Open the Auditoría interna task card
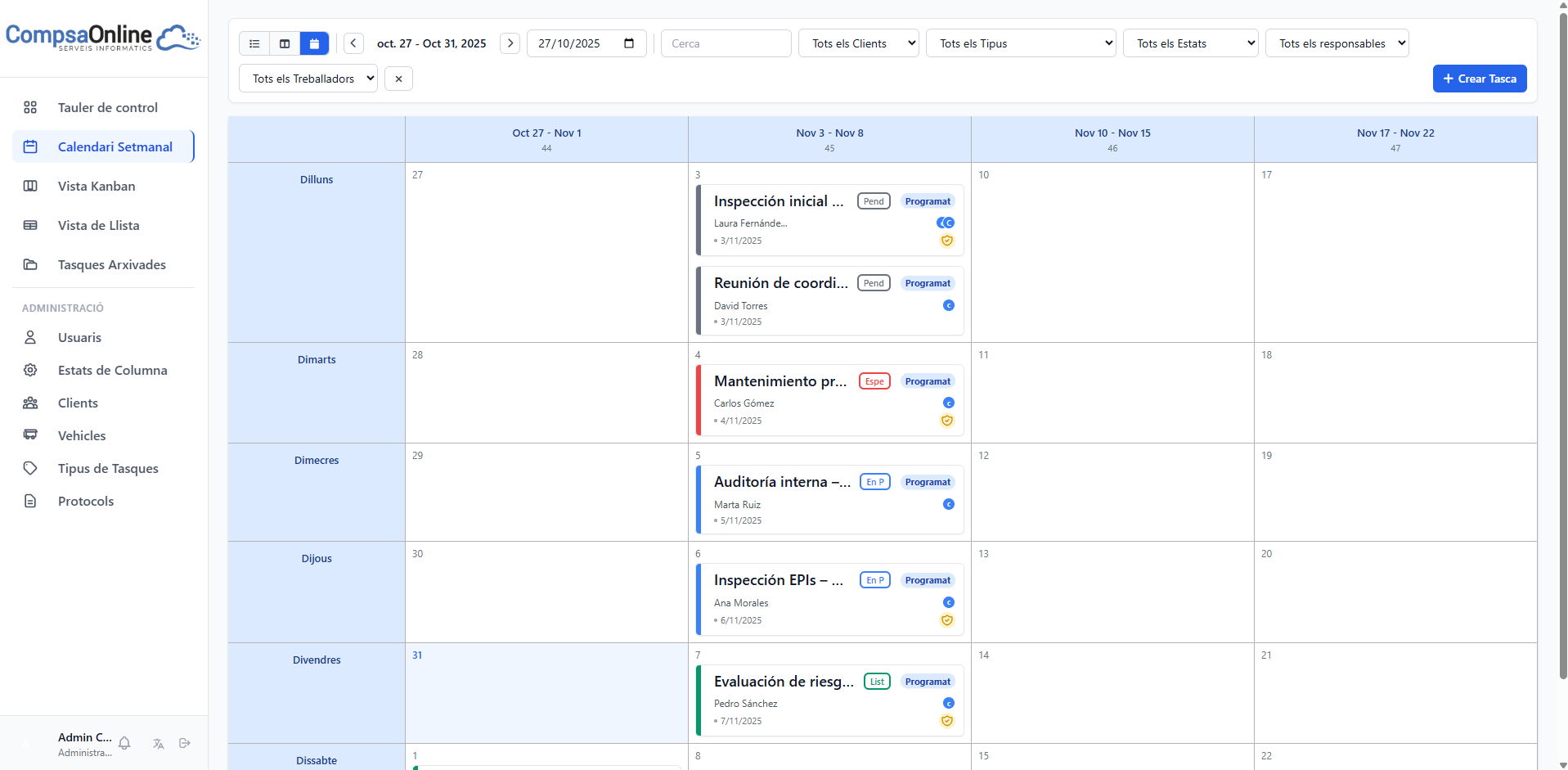The image size is (1568, 770). tap(829, 500)
